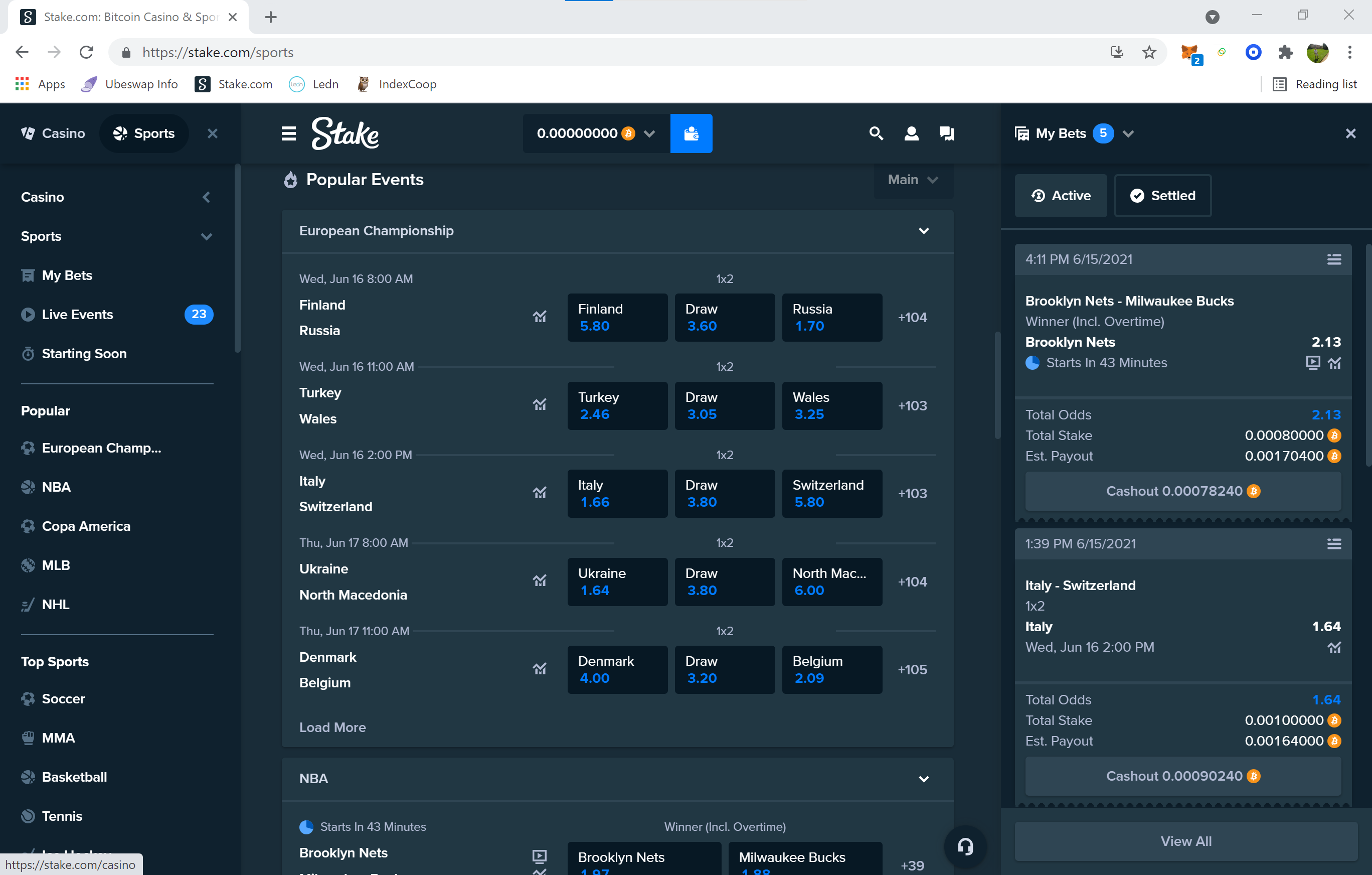
Task: Click the search magnifier icon
Action: (876, 133)
